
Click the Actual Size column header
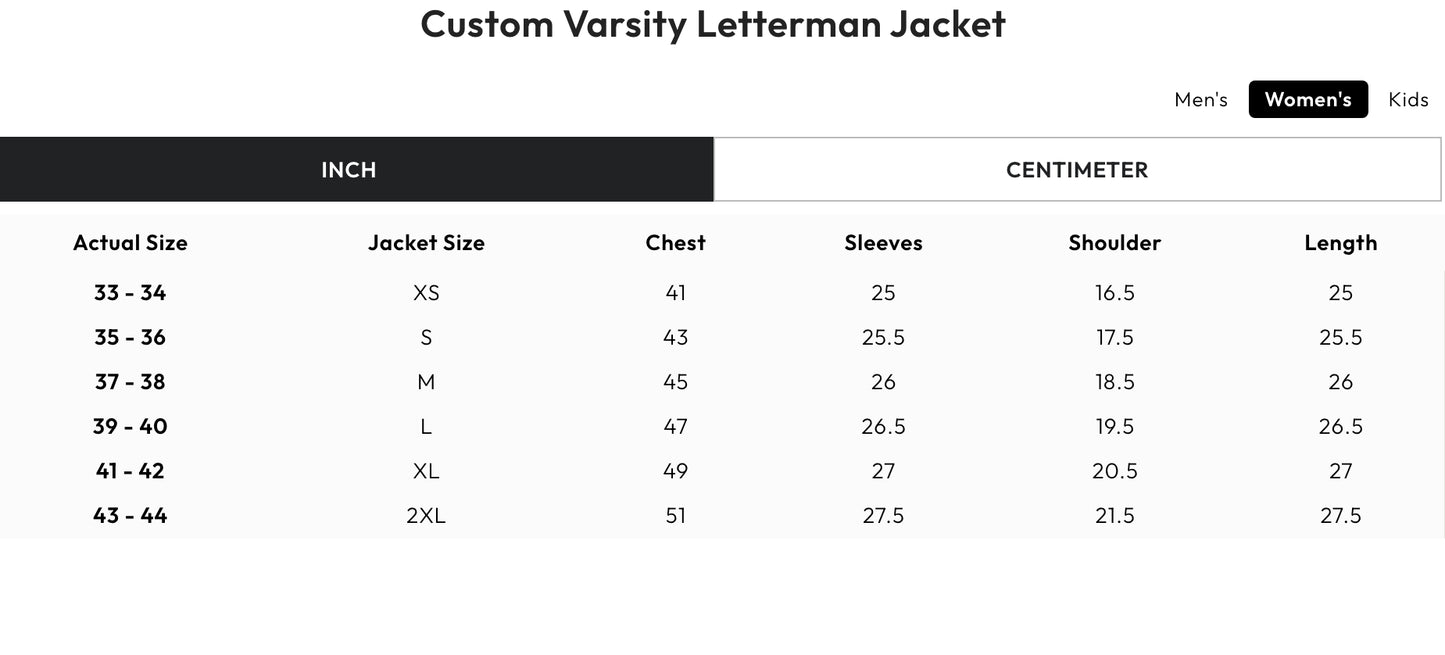tap(130, 241)
